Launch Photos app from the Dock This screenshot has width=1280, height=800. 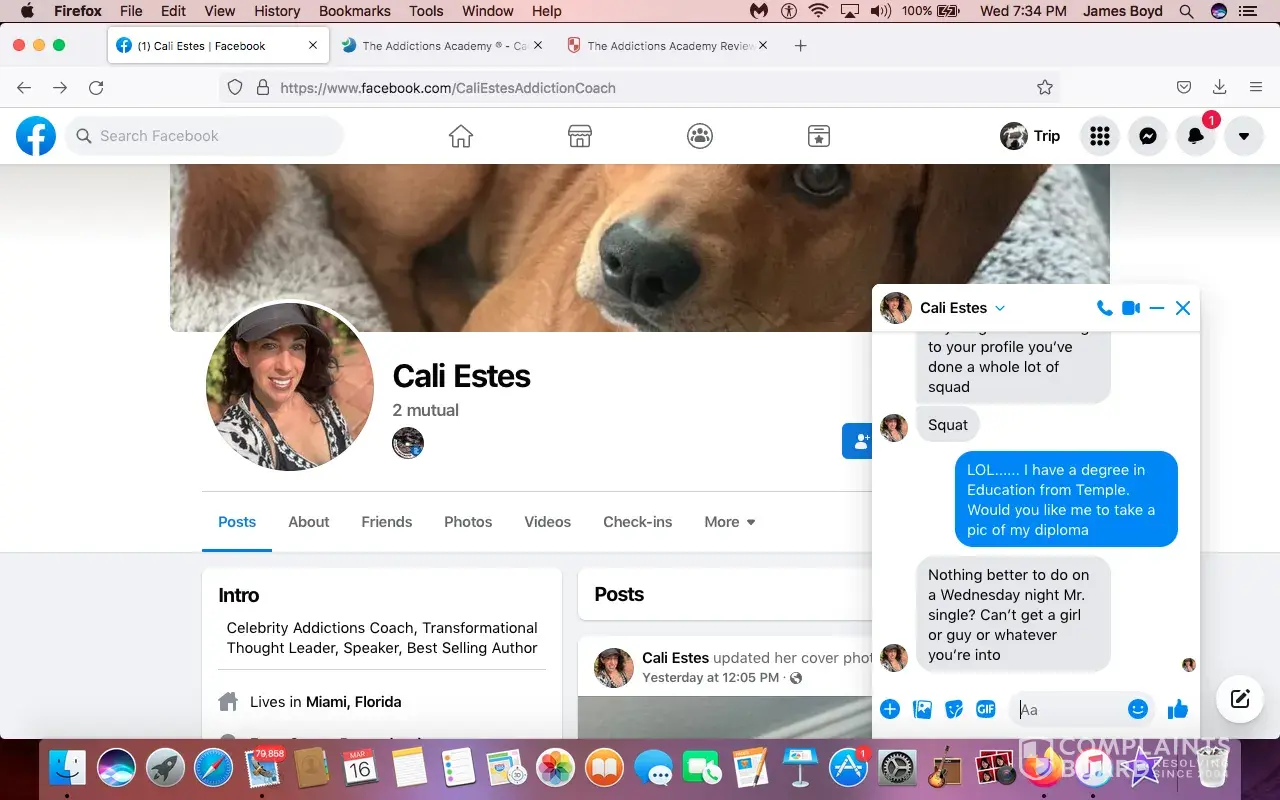click(555, 768)
